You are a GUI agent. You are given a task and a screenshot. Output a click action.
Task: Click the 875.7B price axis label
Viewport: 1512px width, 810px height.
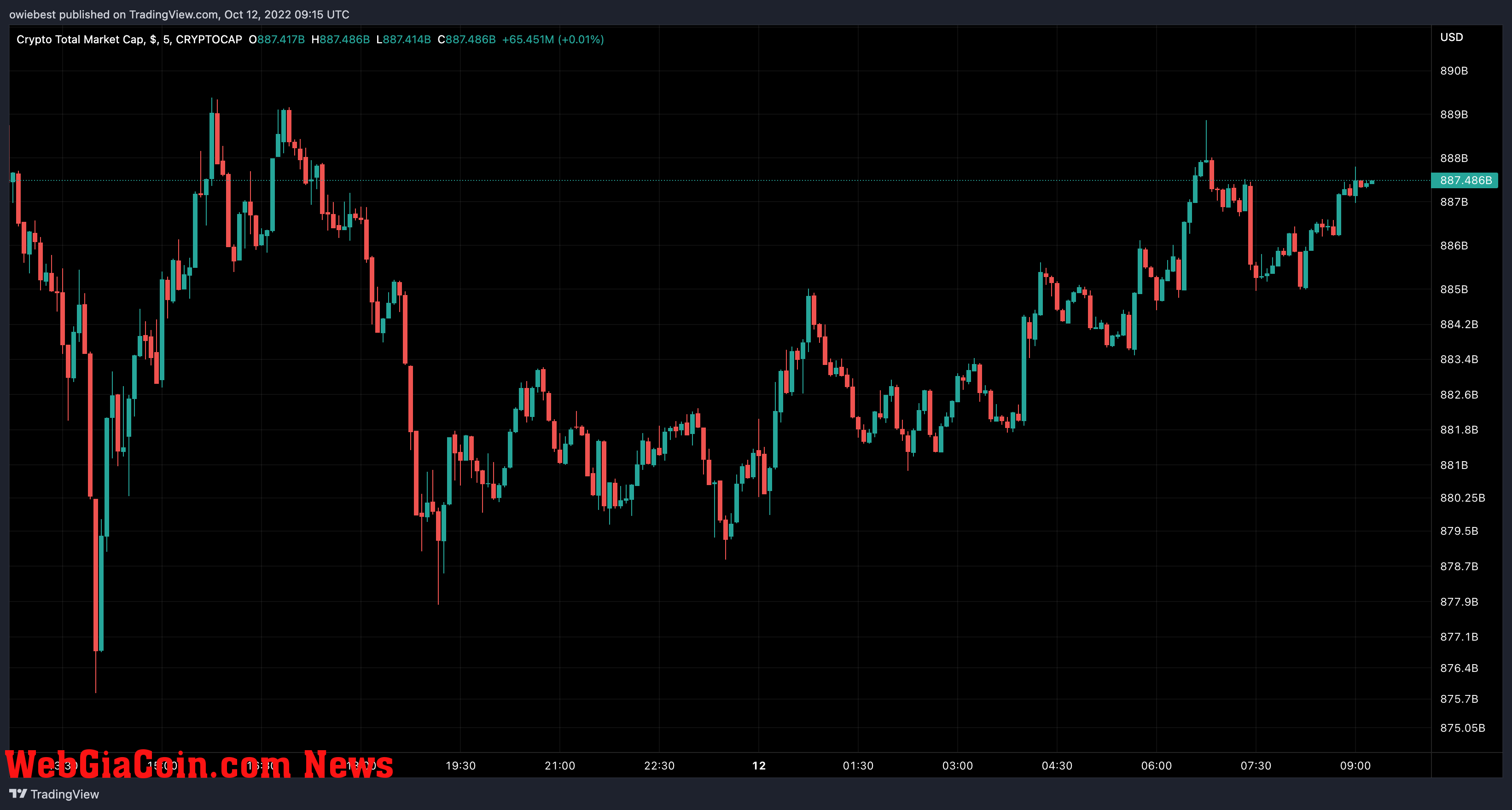click(1459, 699)
